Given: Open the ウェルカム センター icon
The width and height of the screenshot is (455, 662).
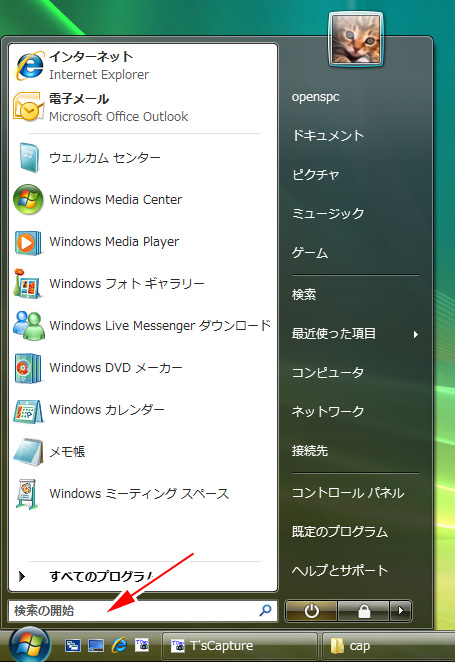Looking at the screenshot, I should [x=29, y=157].
